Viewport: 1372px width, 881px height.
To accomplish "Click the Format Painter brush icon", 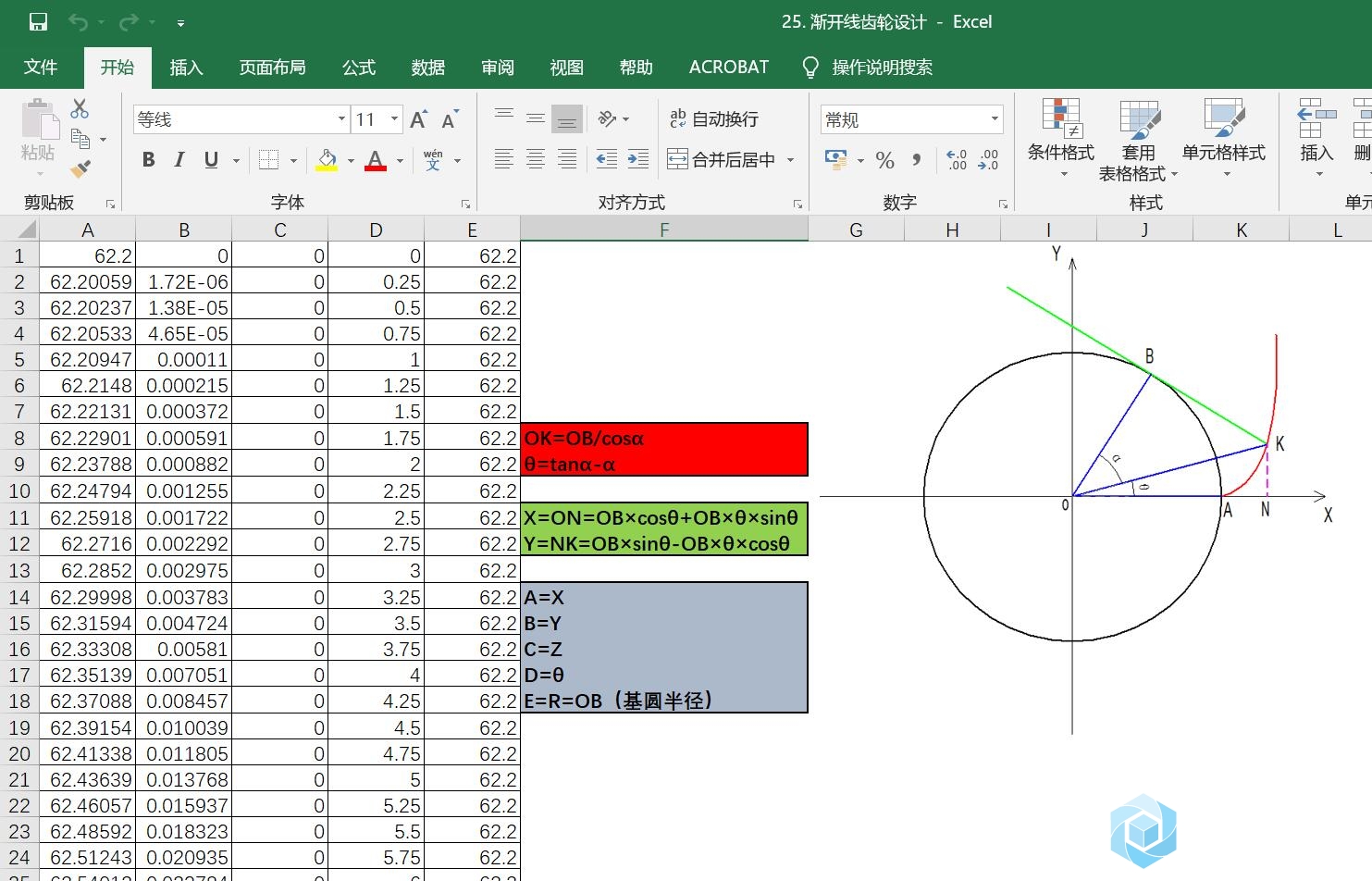I will (80, 168).
